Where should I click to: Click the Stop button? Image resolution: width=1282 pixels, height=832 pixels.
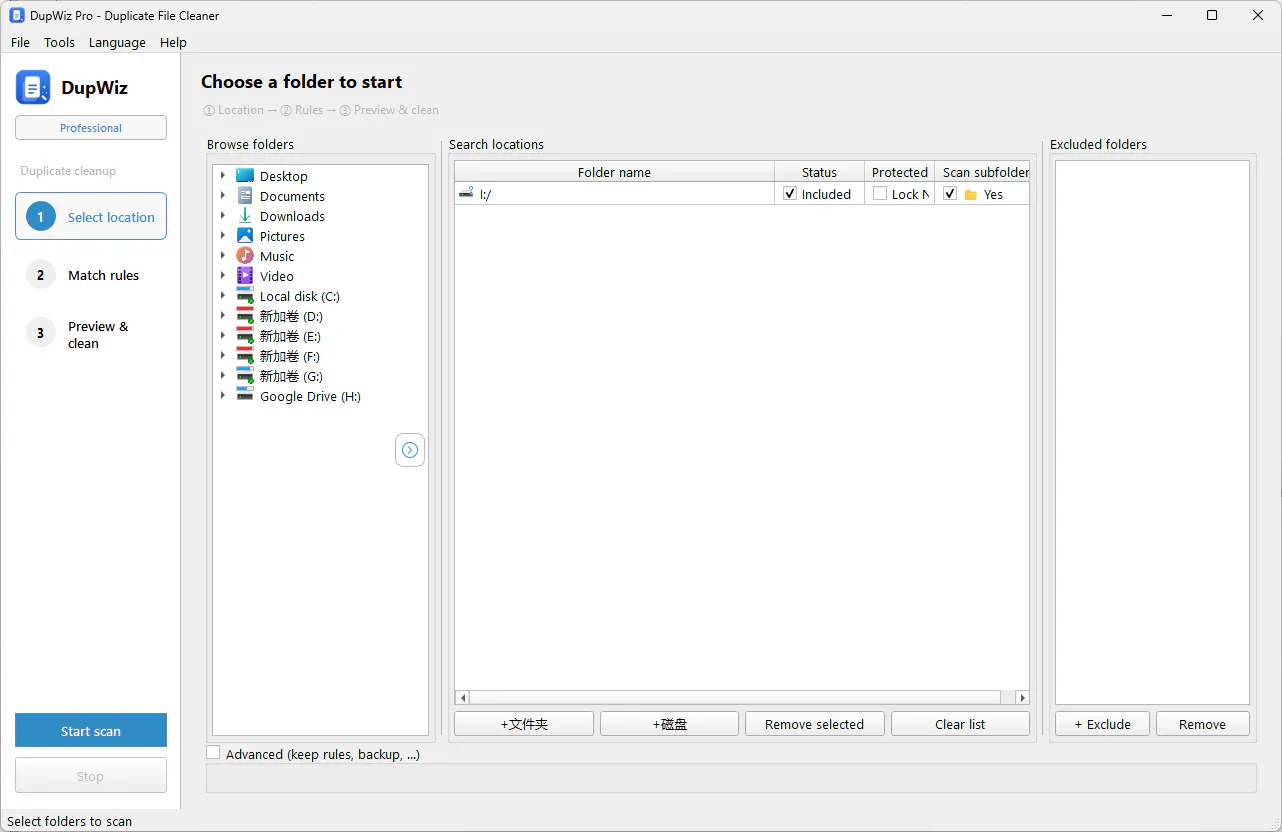coord(91,776)
